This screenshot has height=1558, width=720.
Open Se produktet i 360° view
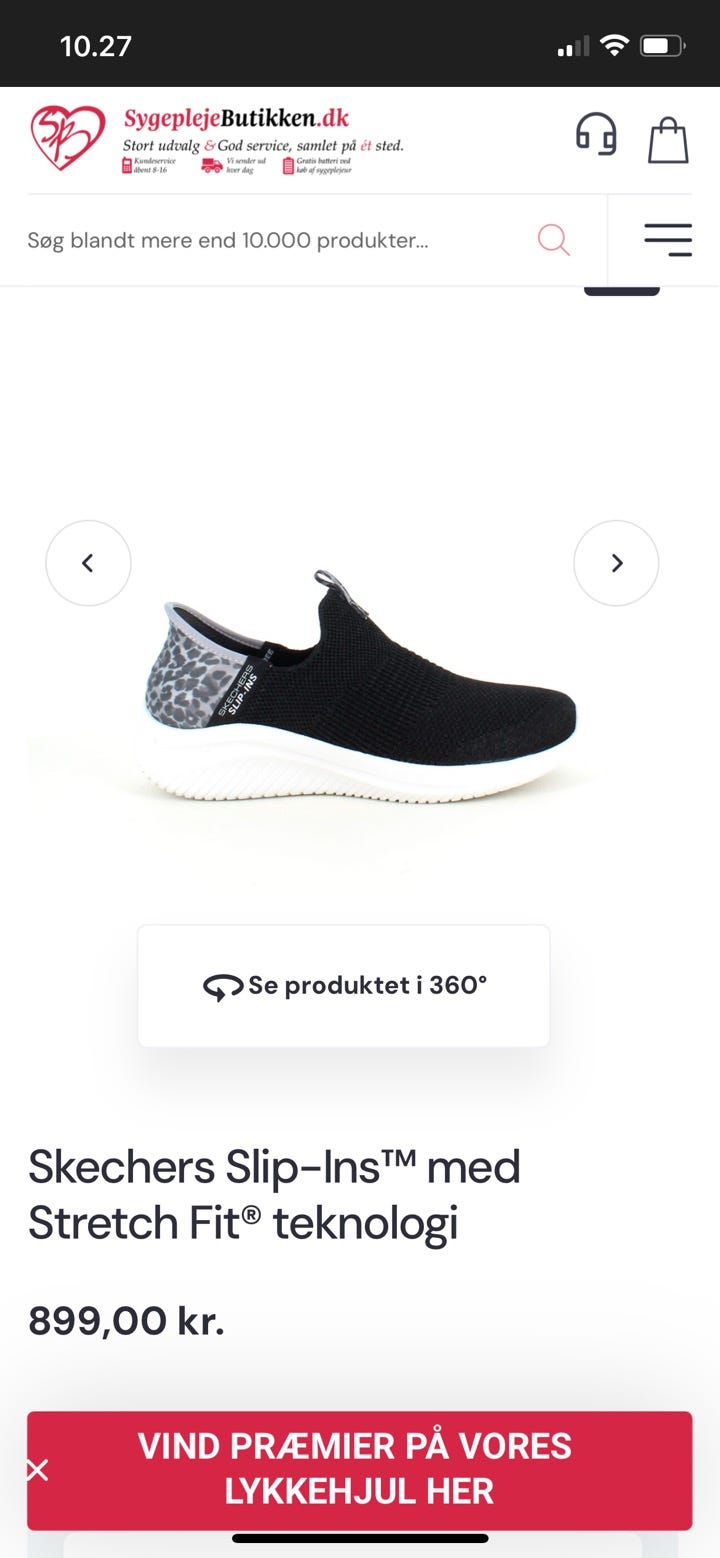tap(344, 986)
